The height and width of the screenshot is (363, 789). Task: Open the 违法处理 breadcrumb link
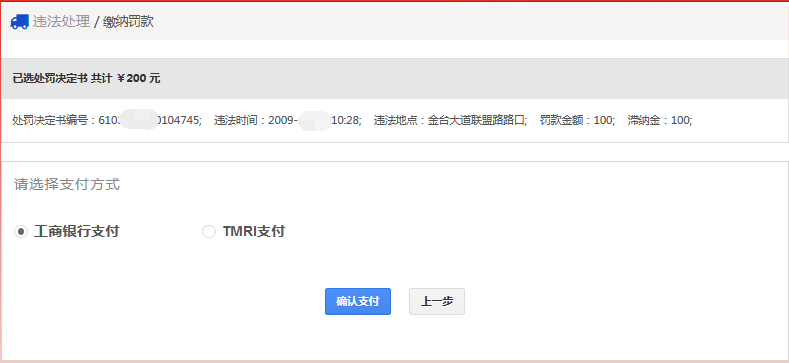[61, 22]
